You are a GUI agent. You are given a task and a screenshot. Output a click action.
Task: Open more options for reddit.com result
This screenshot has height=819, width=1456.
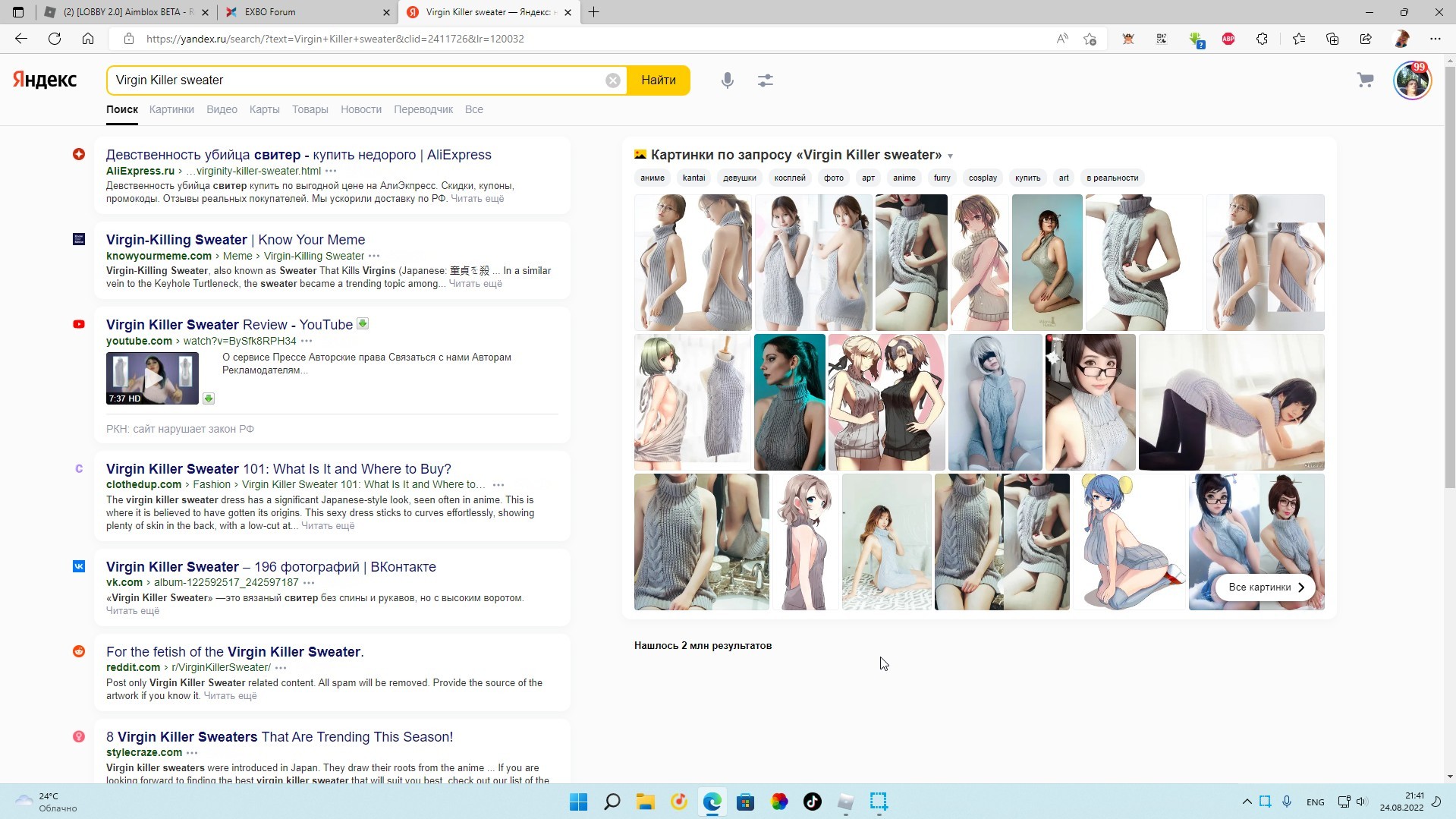(x=281, y=668)
